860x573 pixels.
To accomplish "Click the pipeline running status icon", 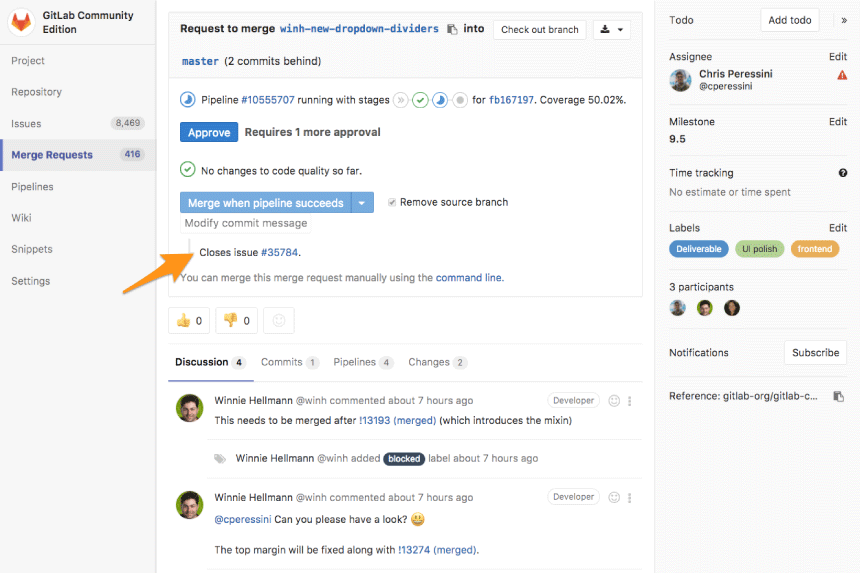I will pos(188,100).
